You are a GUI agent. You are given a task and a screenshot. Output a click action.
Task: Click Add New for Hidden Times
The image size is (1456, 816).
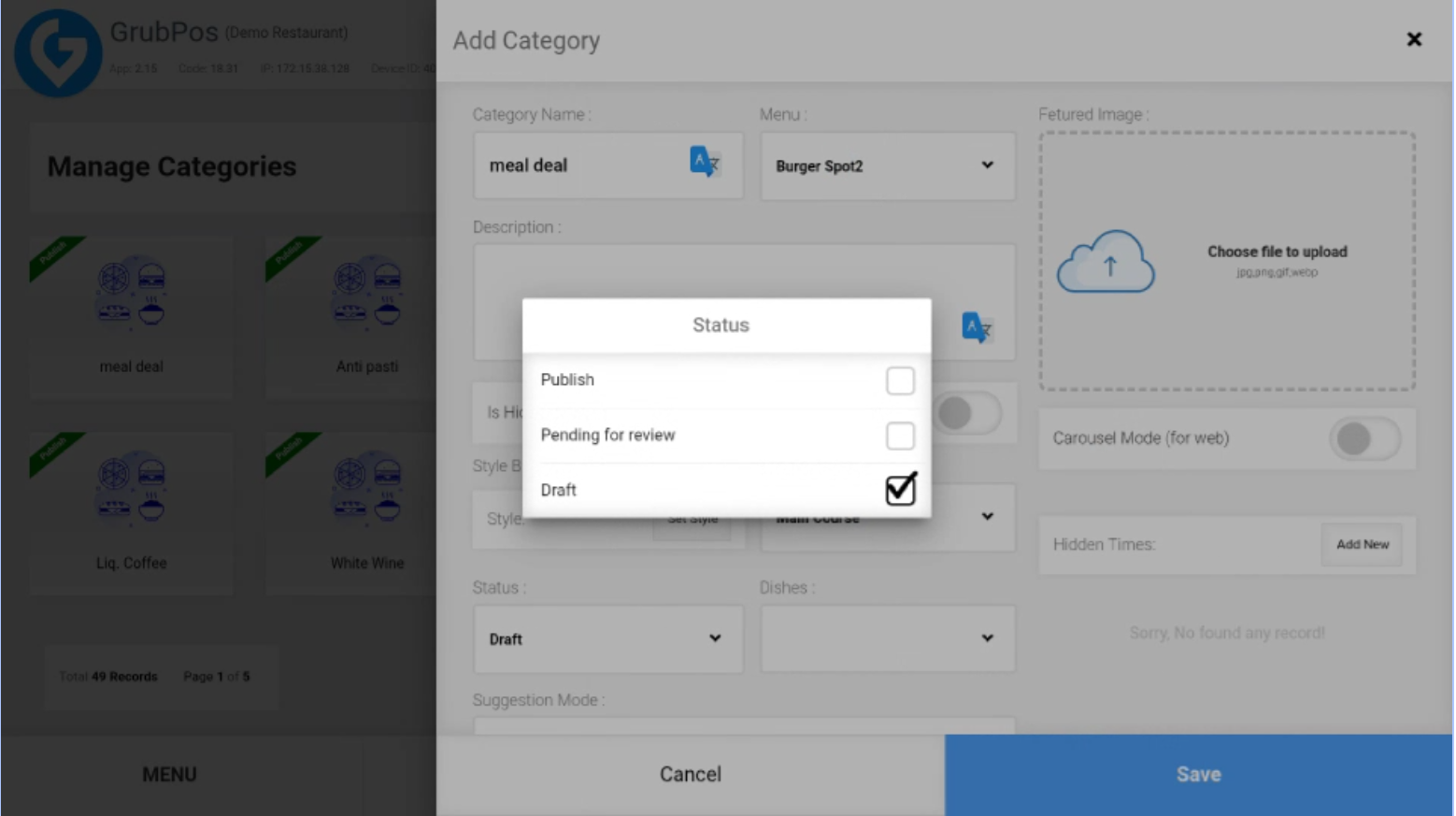pyautogui.click(x=1363, y=544)
